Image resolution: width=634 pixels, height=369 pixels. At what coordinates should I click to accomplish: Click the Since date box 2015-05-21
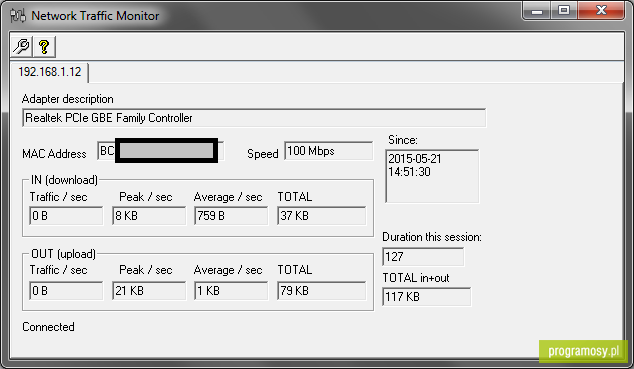coord(432,176)
